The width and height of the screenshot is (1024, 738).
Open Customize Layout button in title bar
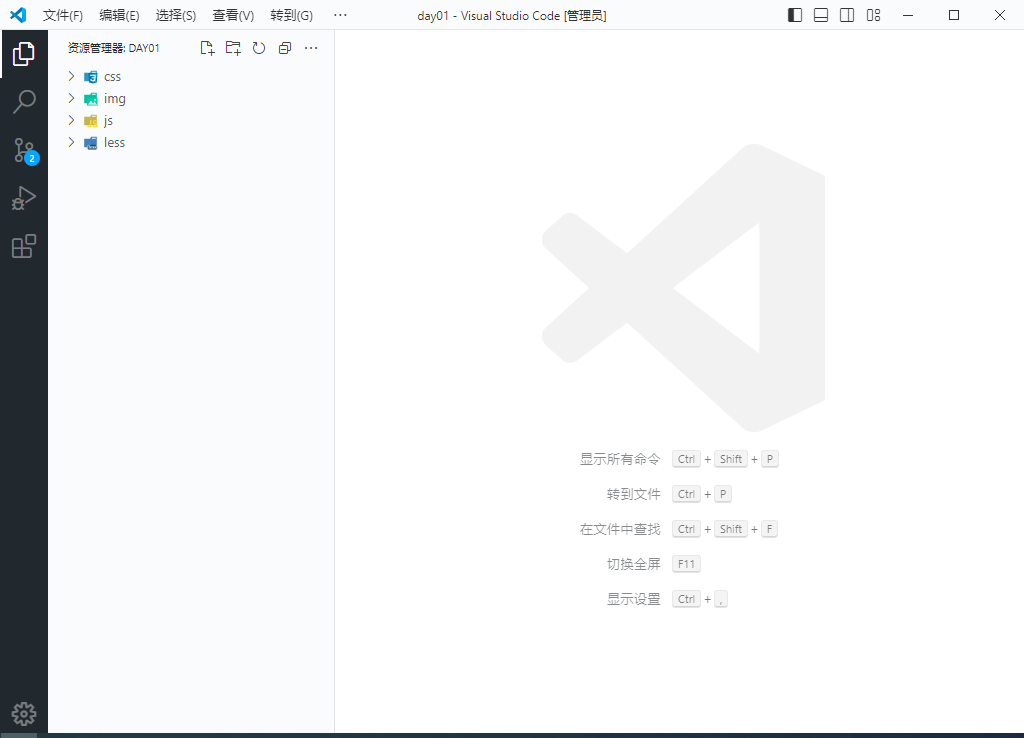click(873, 15)
